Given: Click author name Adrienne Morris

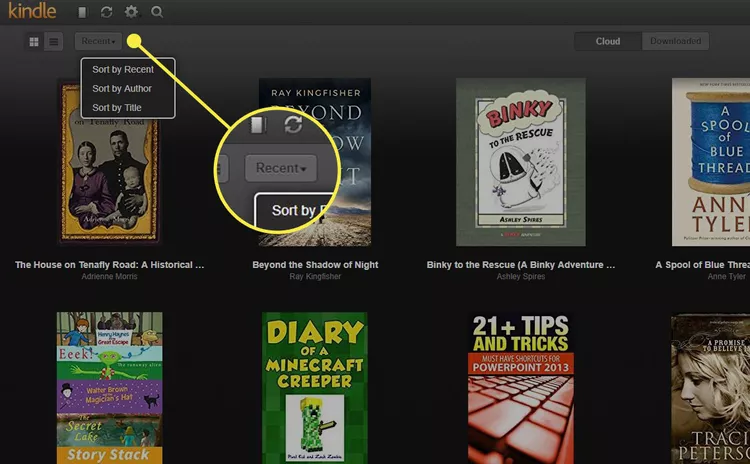Looking at the screenshot, I should (x=109, y=276).
